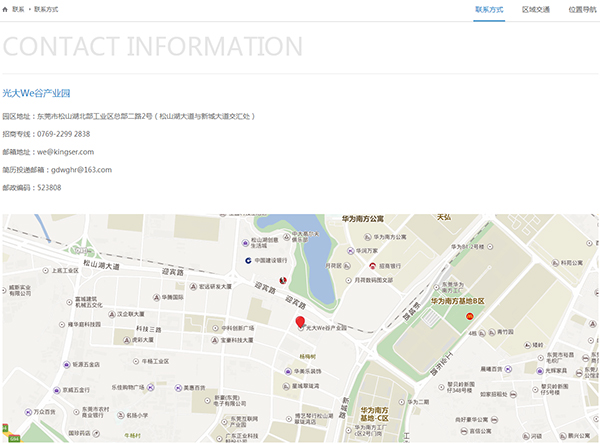Click the 名扬小学 school icon
600x444 pixels.
pyautogui.click(x=121, y=415)
